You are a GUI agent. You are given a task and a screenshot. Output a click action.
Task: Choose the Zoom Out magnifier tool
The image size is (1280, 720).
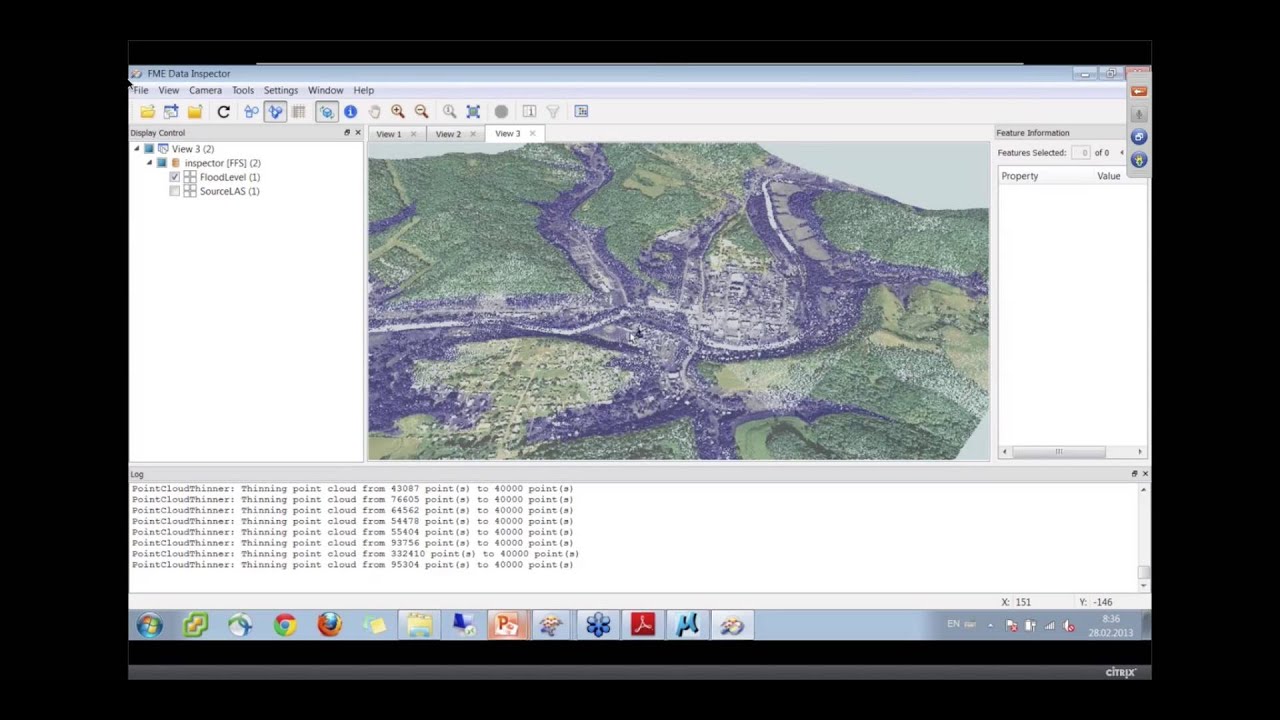[421, 112]
